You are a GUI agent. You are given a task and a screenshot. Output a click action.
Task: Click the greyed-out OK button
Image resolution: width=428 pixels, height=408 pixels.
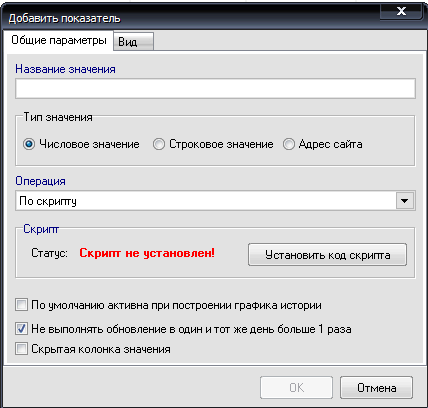pyautogui.click(x=296, y=388)
